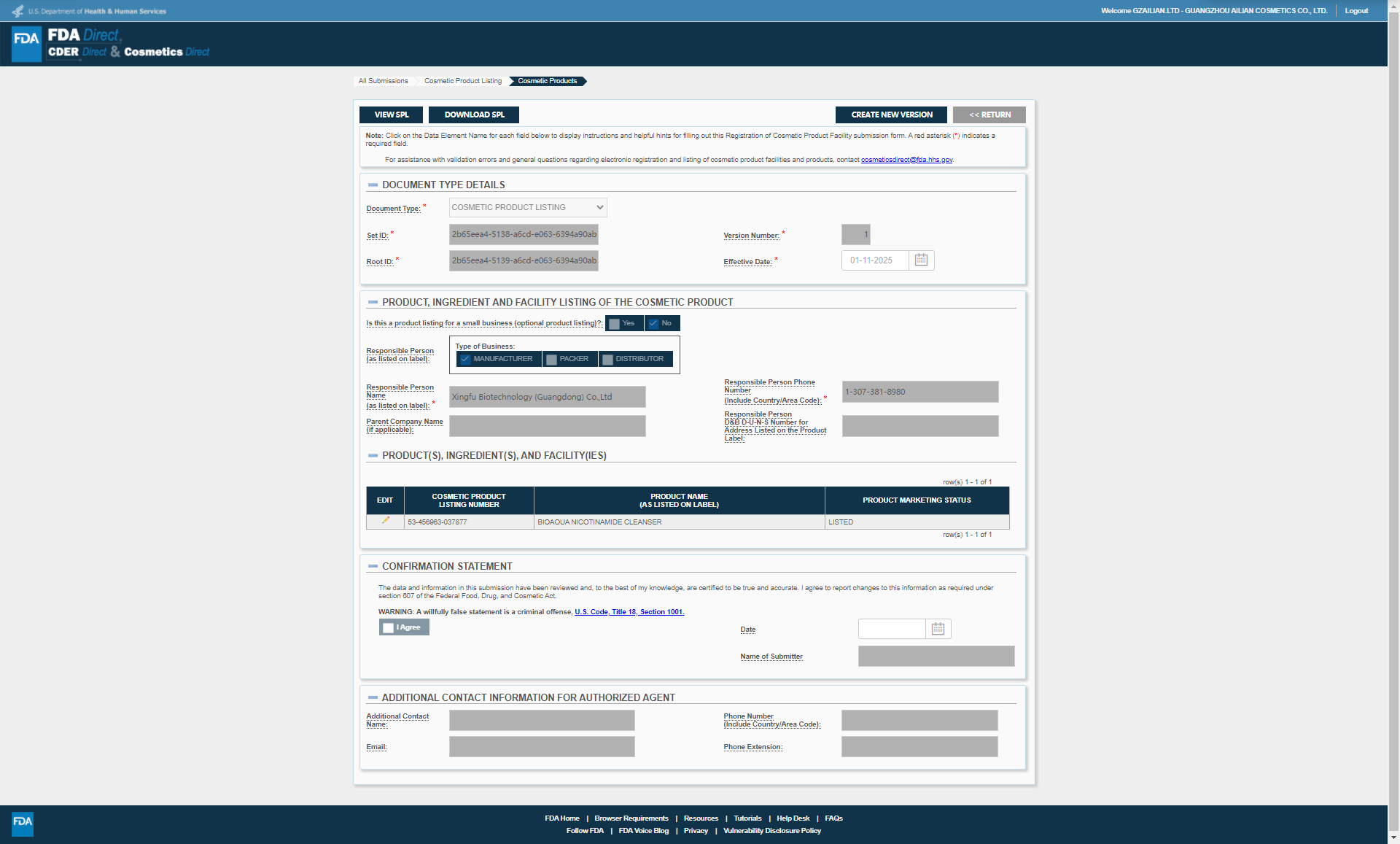Viewport: 1400px width, 844px height.
Task: Click the CREATE NEW VERSION button
Action: tap(891, 115)
